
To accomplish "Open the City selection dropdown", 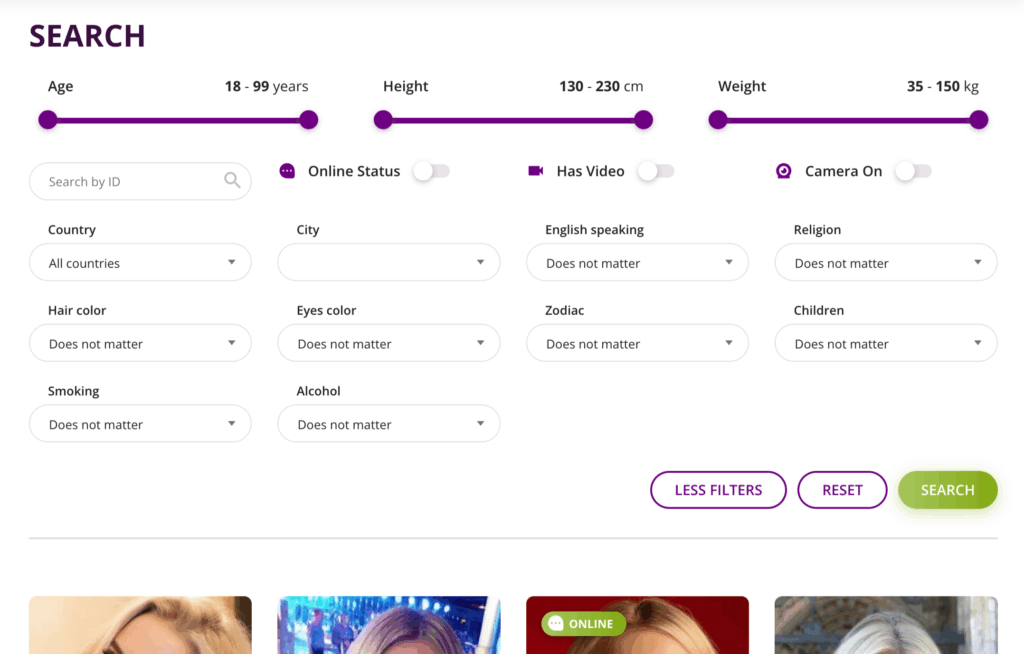I will [388, 262].
